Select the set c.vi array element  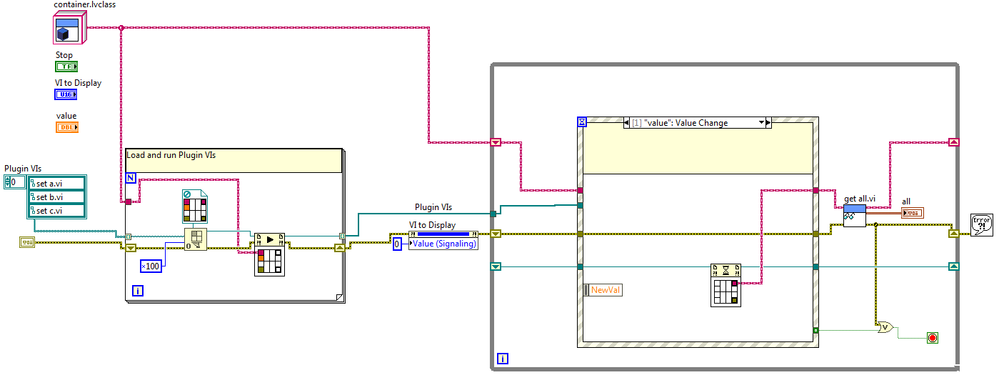pos(56,211)
